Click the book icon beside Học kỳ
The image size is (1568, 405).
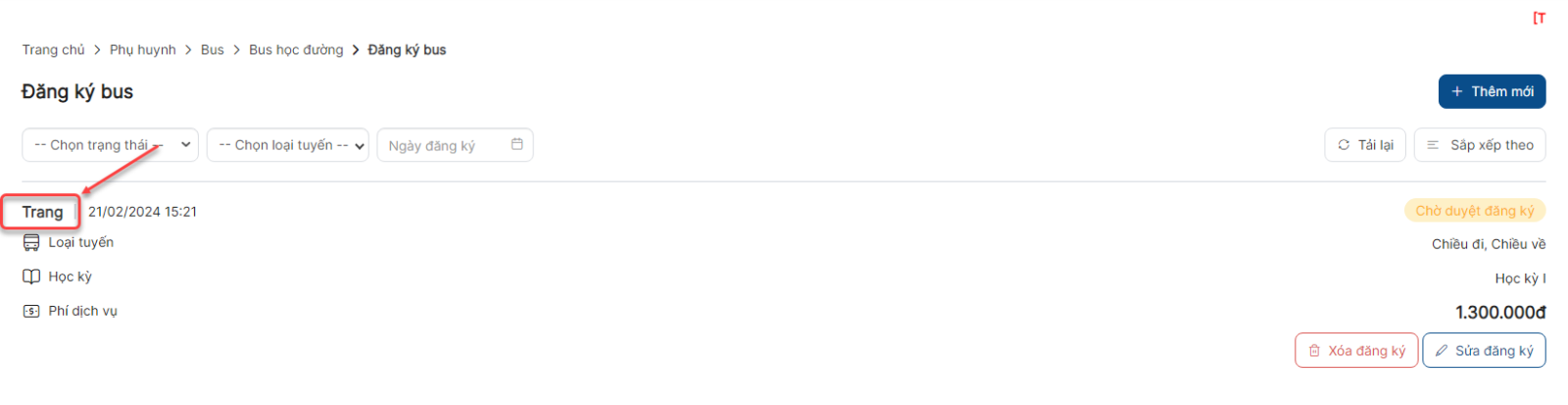point(31,277)
